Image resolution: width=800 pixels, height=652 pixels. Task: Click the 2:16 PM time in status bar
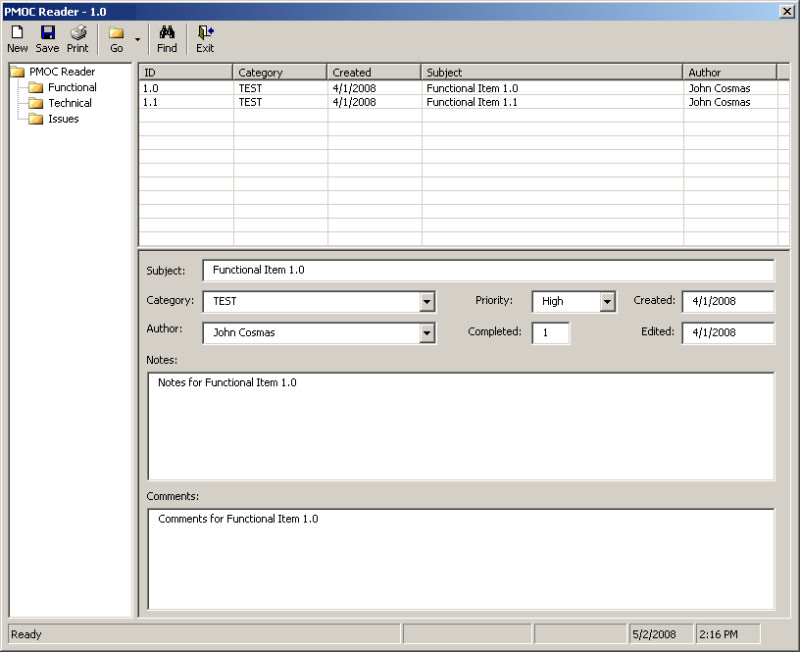(x=718, y=634)
